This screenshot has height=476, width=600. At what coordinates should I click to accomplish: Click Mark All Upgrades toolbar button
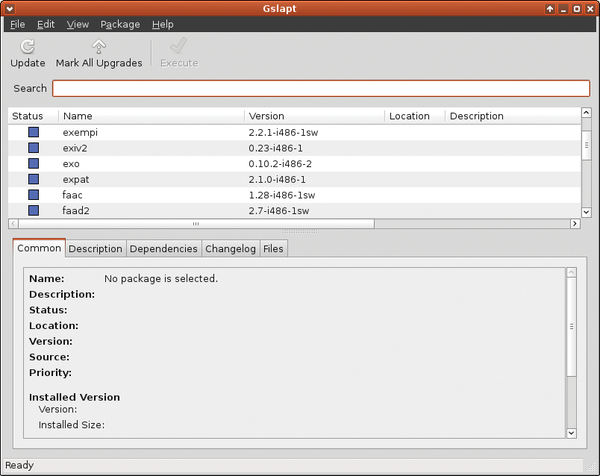(99, 53)
